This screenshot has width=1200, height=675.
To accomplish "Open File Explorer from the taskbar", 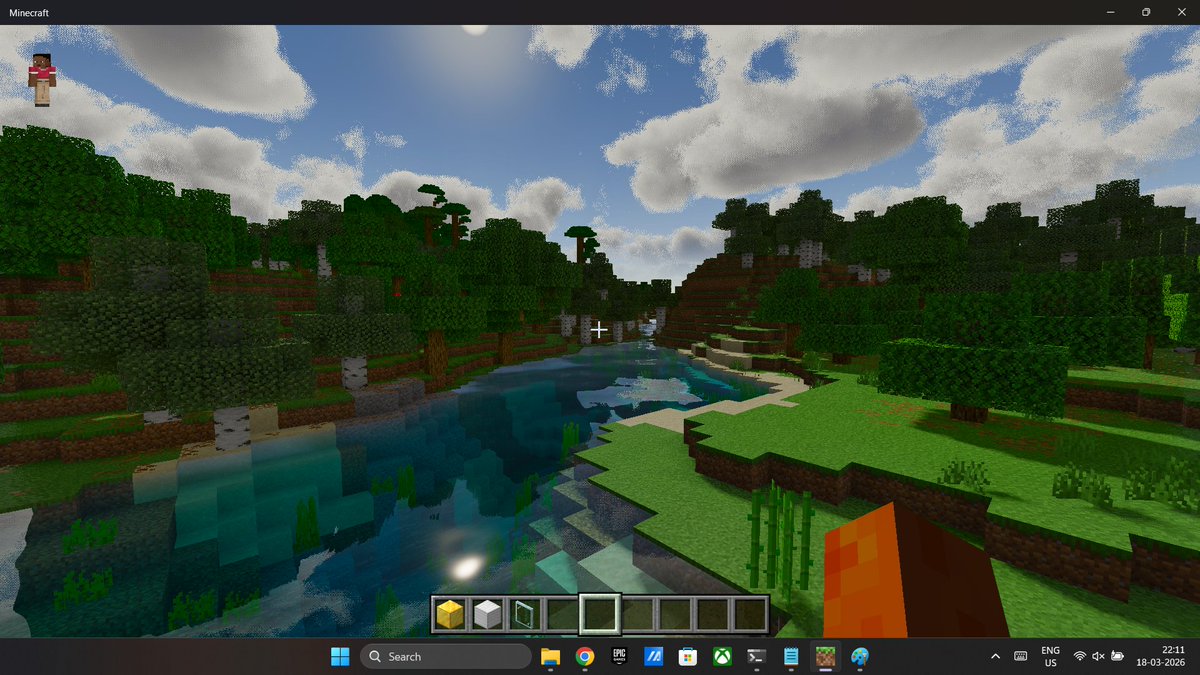I will click(x=551, y=656).
